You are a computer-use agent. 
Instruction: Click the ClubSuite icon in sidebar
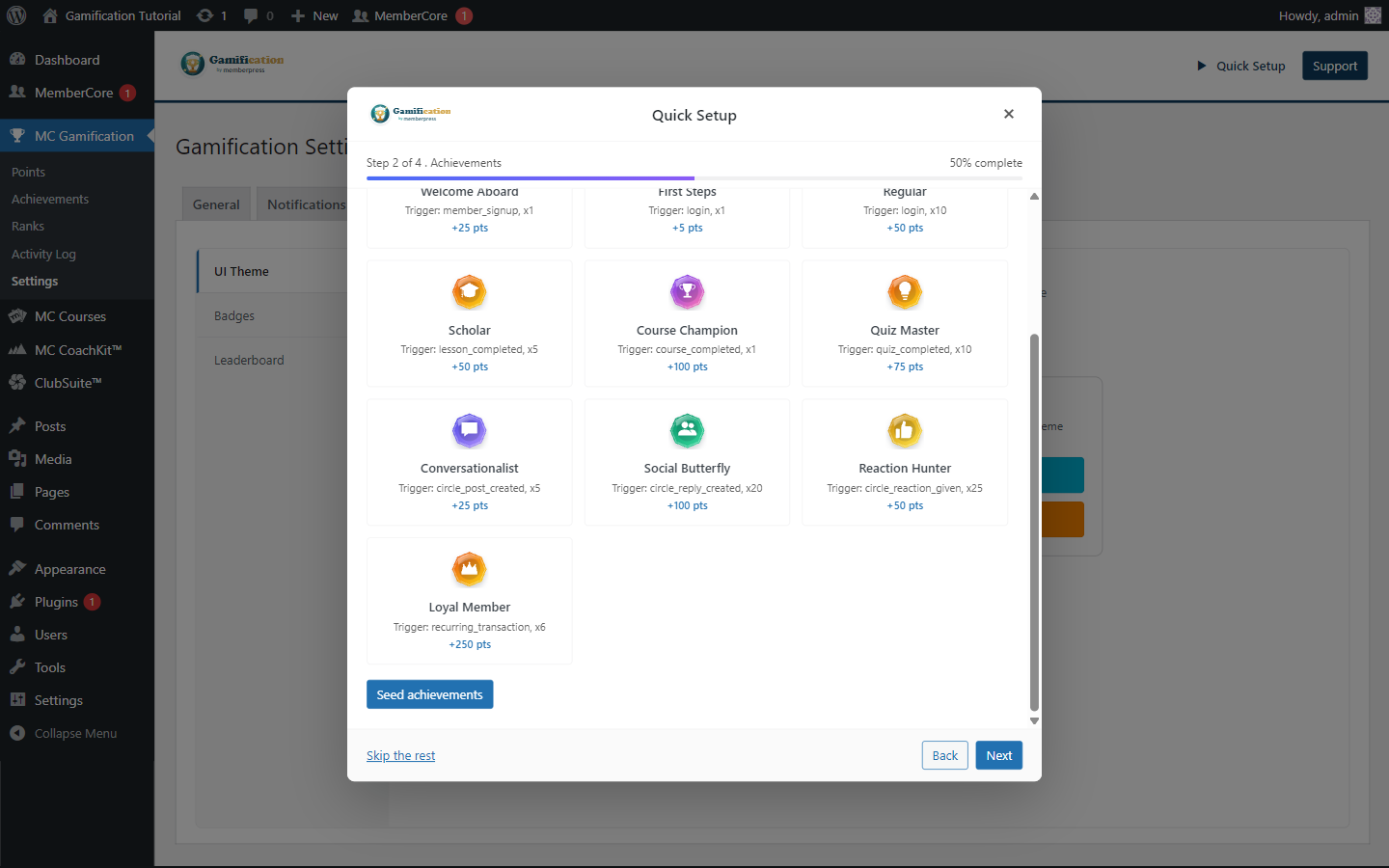click(x=17, y=383)
